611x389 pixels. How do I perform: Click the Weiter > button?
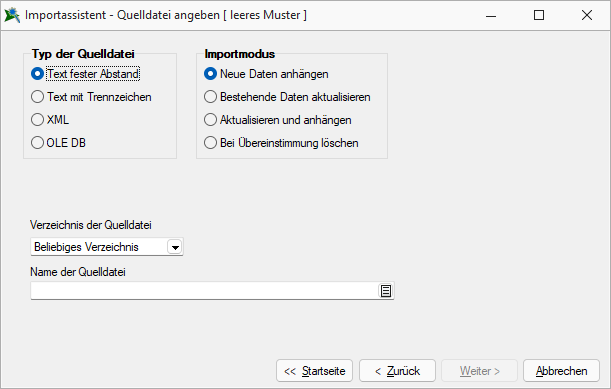[x=479, y=371]
